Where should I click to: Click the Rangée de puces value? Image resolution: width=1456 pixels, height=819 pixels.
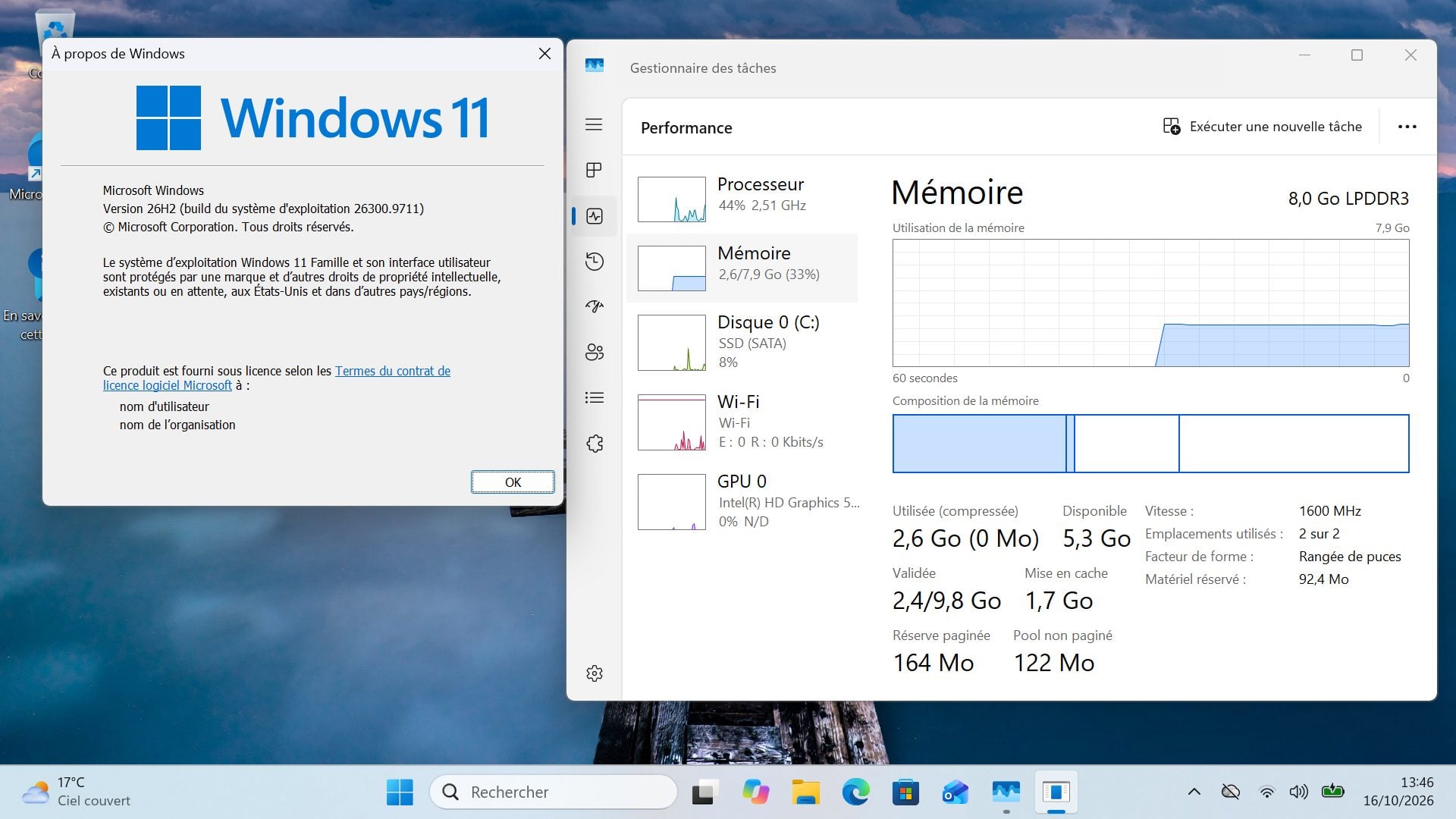(1350, 557)
